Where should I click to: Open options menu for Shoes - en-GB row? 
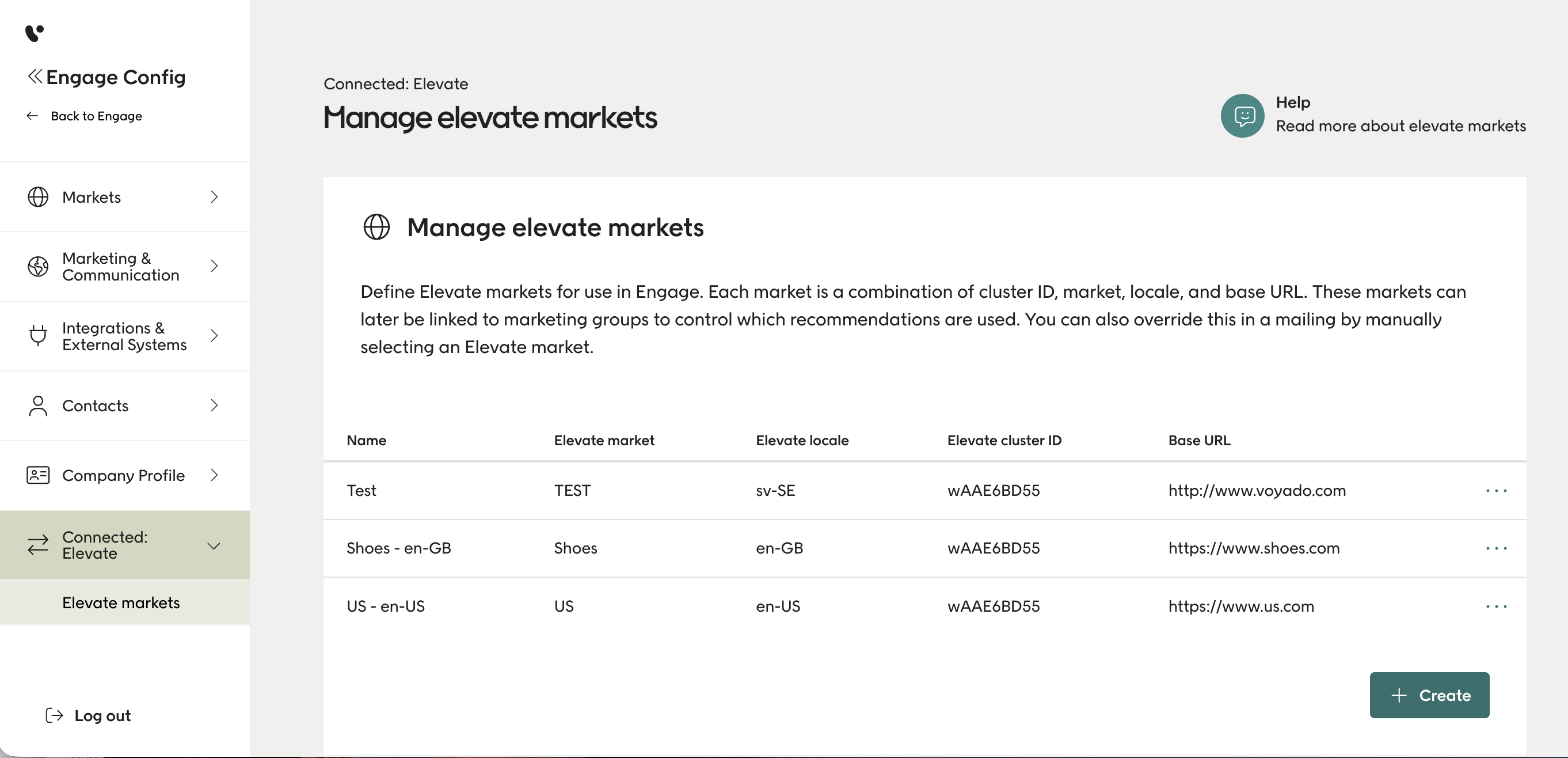pos(1495,548)
